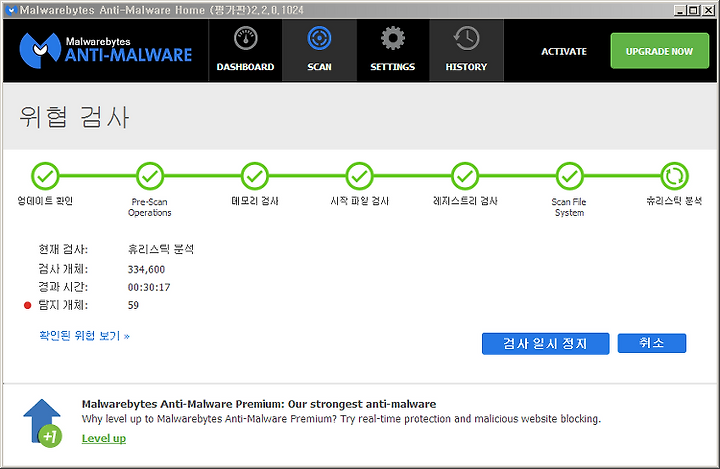Go to the History tab
720x469 pixels.
point(466,50)
